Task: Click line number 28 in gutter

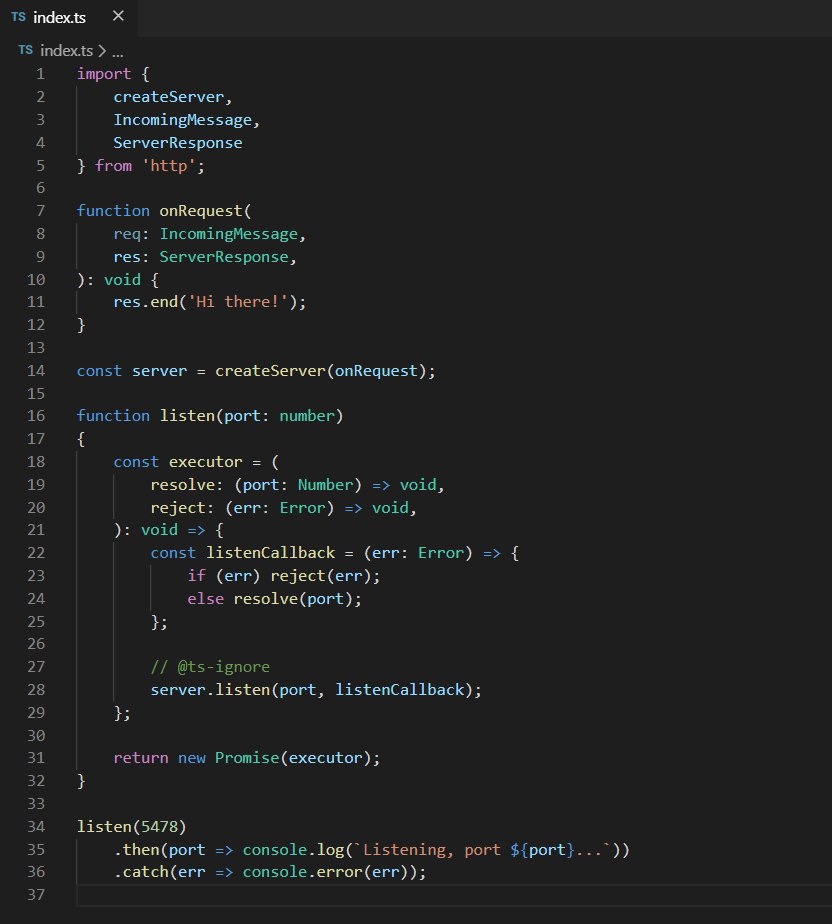Action: click(x=36, y=689)
